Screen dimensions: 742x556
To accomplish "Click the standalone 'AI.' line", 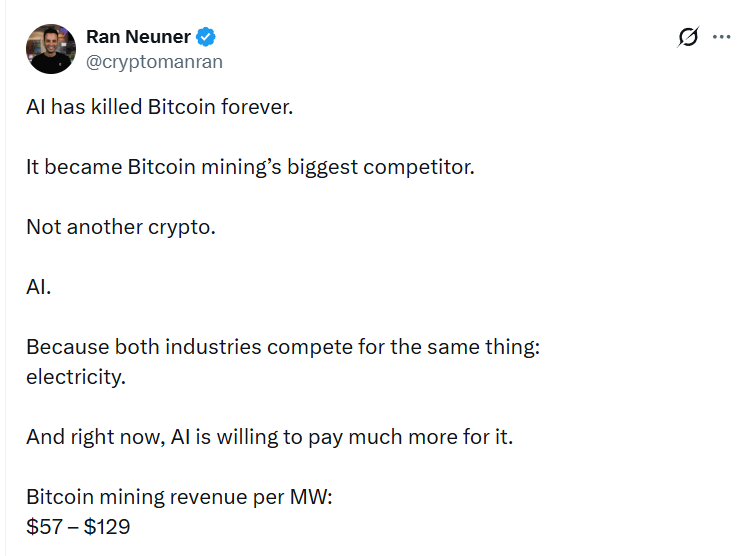I will pyautogui.click(x=38, y=286).
